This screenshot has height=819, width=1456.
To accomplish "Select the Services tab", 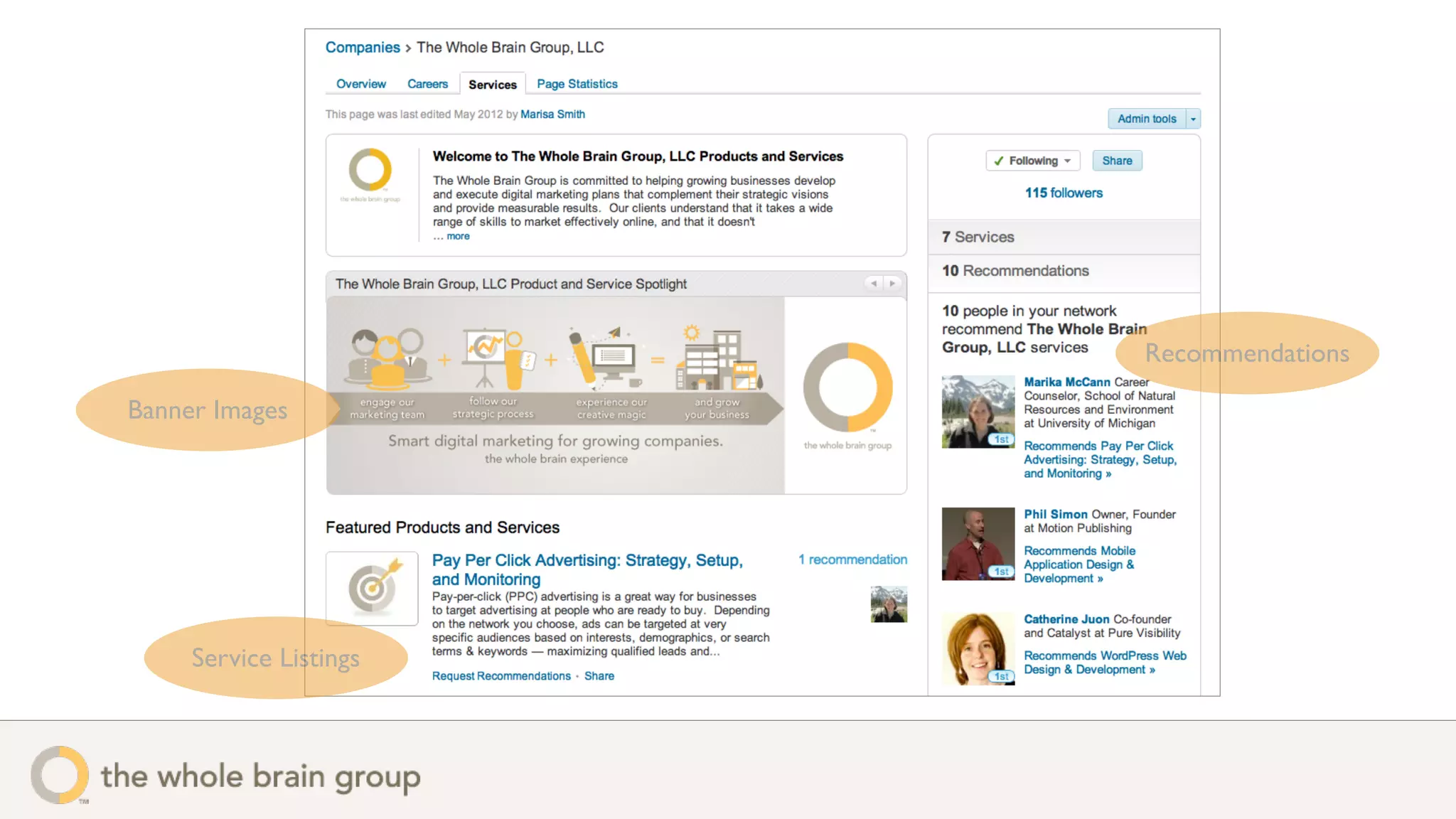I will click(493, 84).
